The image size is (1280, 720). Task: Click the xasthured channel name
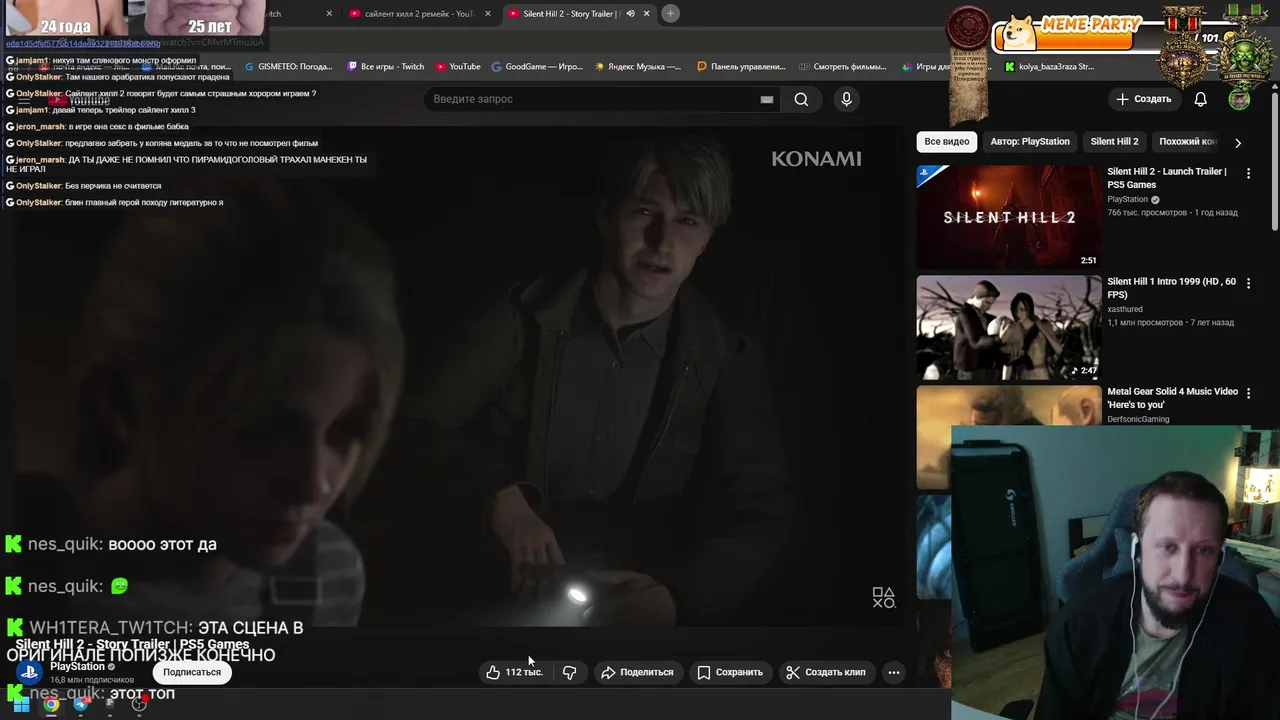(x=1124, y=309)
